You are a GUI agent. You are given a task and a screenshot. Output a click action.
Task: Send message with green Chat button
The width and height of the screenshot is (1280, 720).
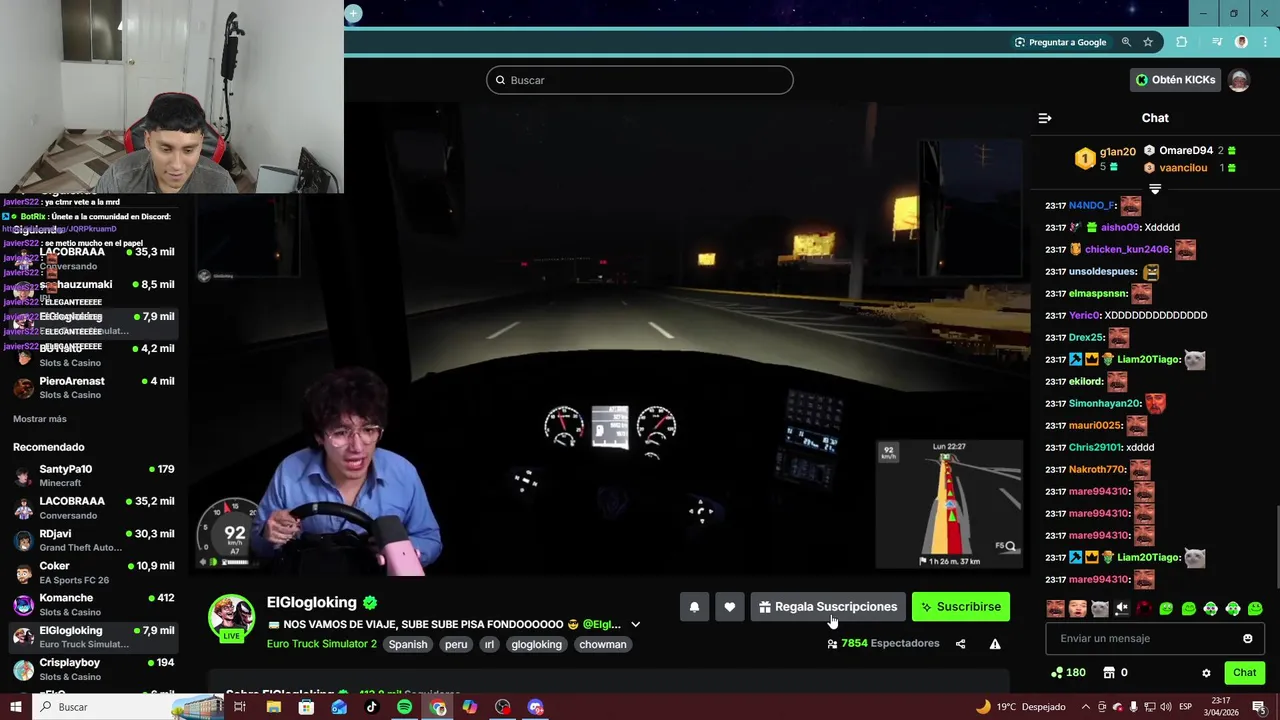click(1244, 673)
